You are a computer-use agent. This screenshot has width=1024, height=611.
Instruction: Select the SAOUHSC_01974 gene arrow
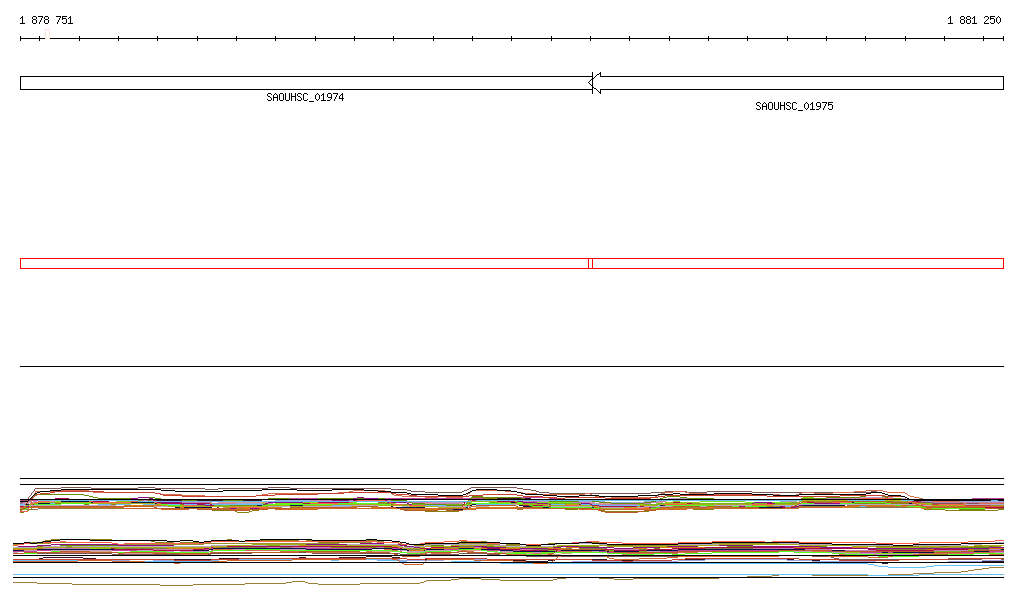point(306,83)
